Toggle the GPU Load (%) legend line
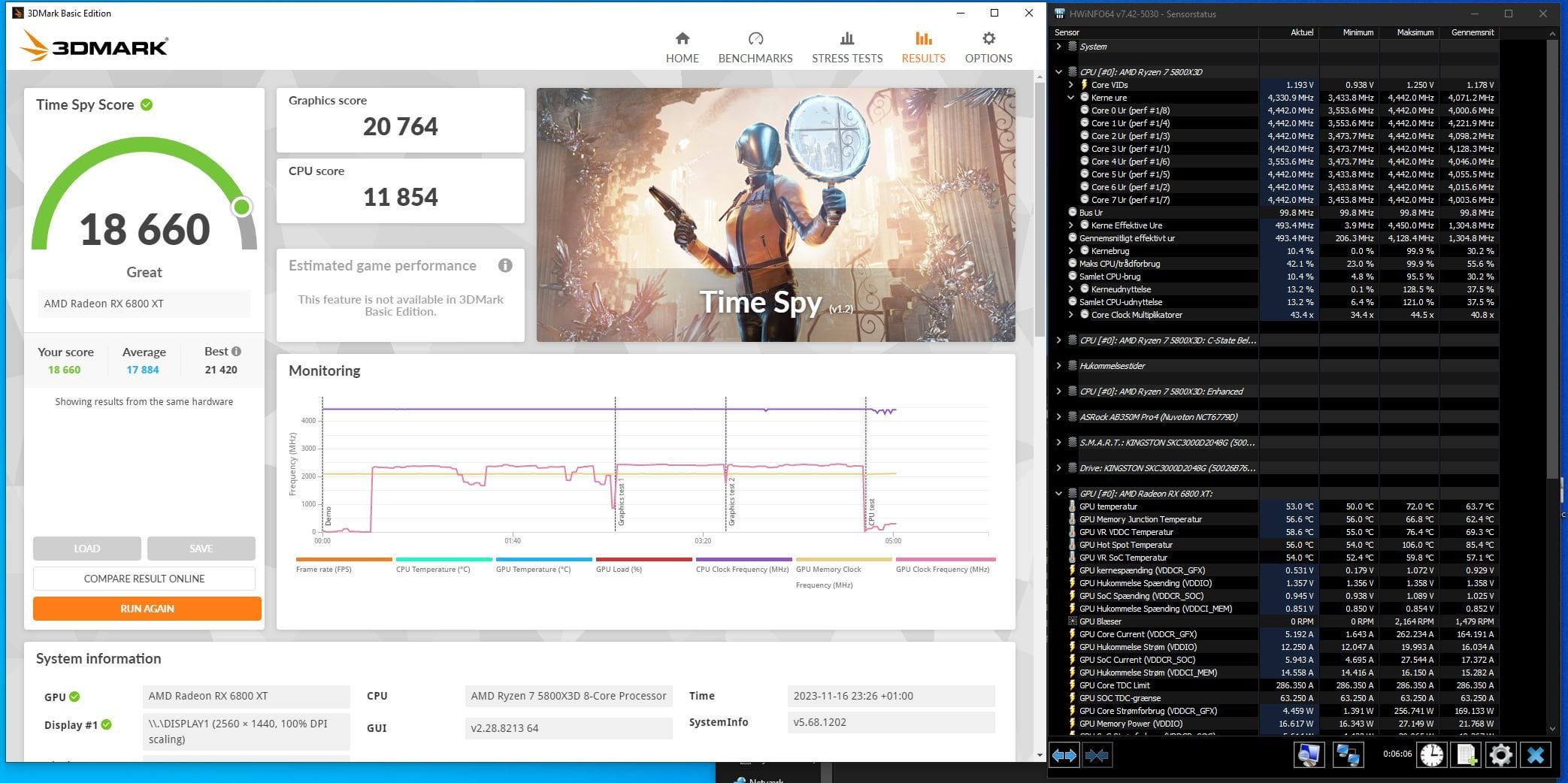Image resolution: width=1568 pixels, height=783 pixels. pyautogui.click(x=643, y=564)
